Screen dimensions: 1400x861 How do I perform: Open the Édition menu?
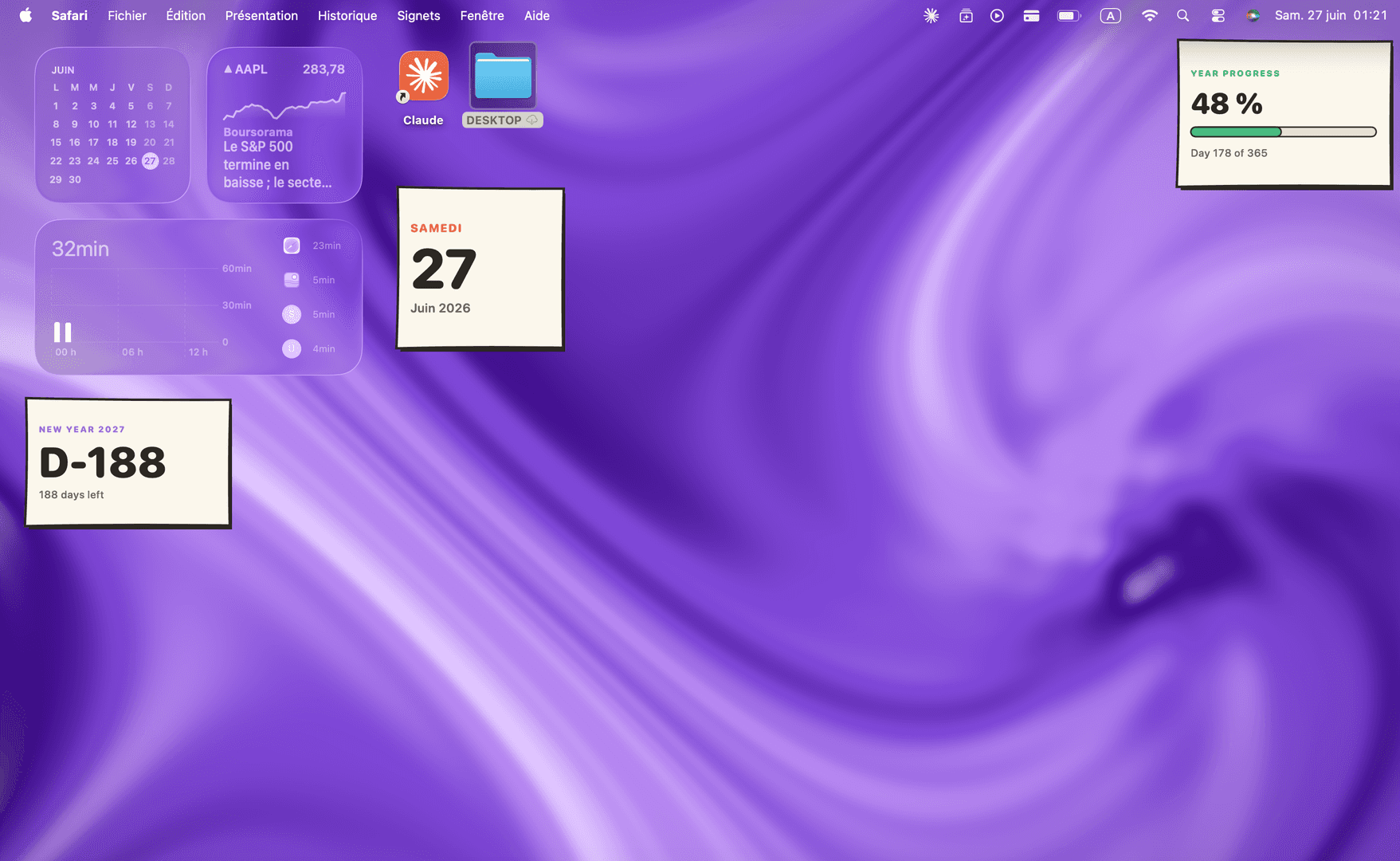click(x=186, y=15)
